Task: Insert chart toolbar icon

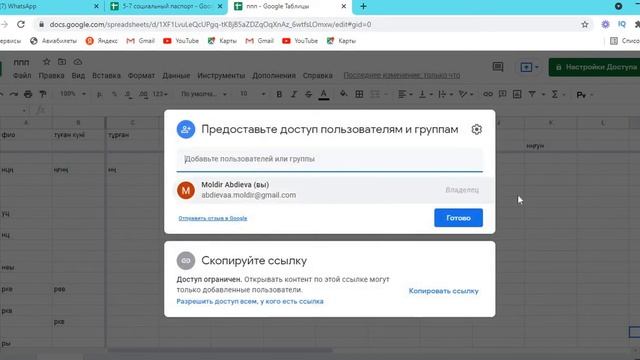Action: click(x=517, y=94)
